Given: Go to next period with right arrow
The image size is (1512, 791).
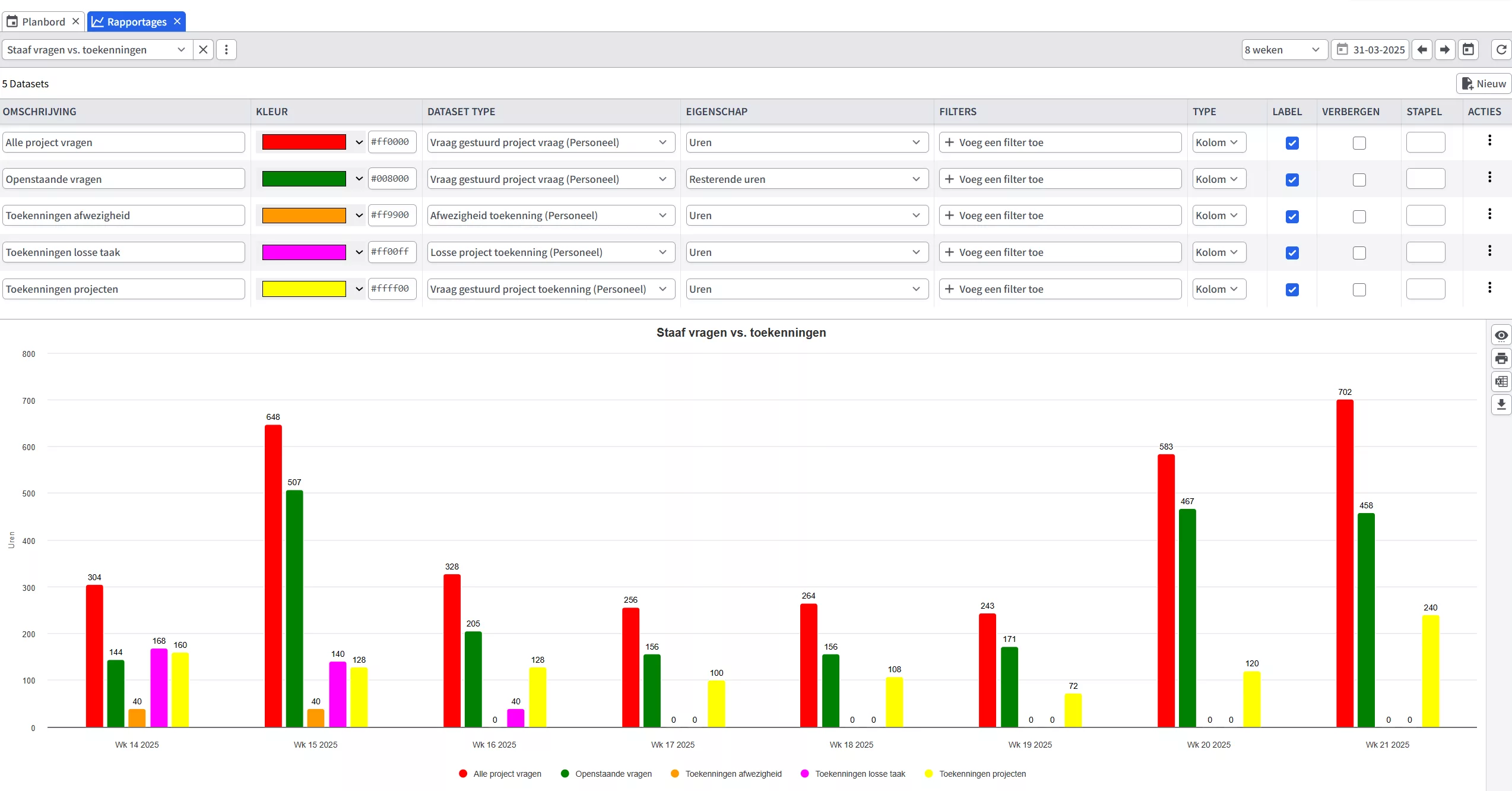Looking at the screenshot, I should pos(1445,50).
